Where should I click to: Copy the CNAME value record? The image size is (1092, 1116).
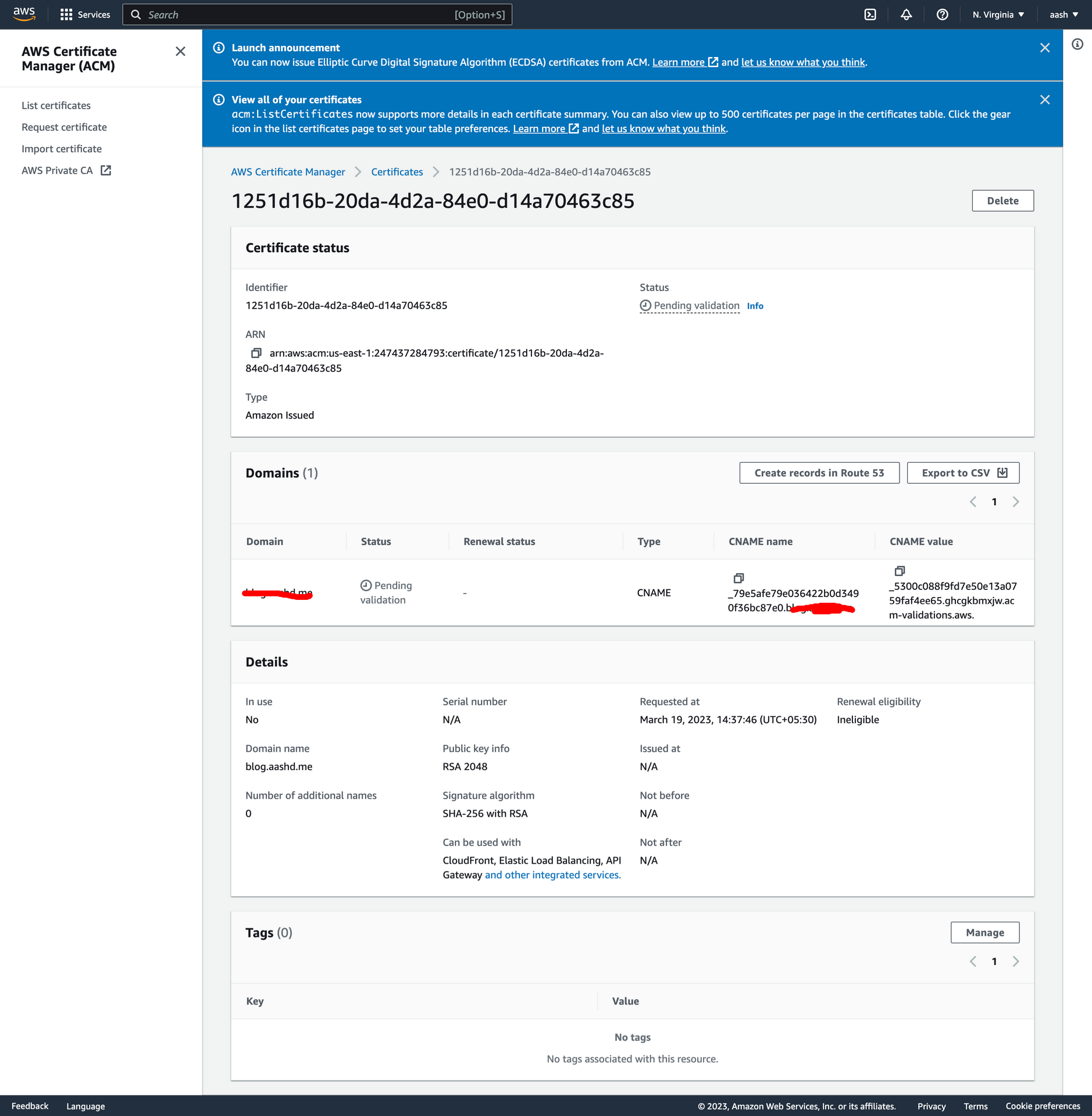click(x=900, y=571)
